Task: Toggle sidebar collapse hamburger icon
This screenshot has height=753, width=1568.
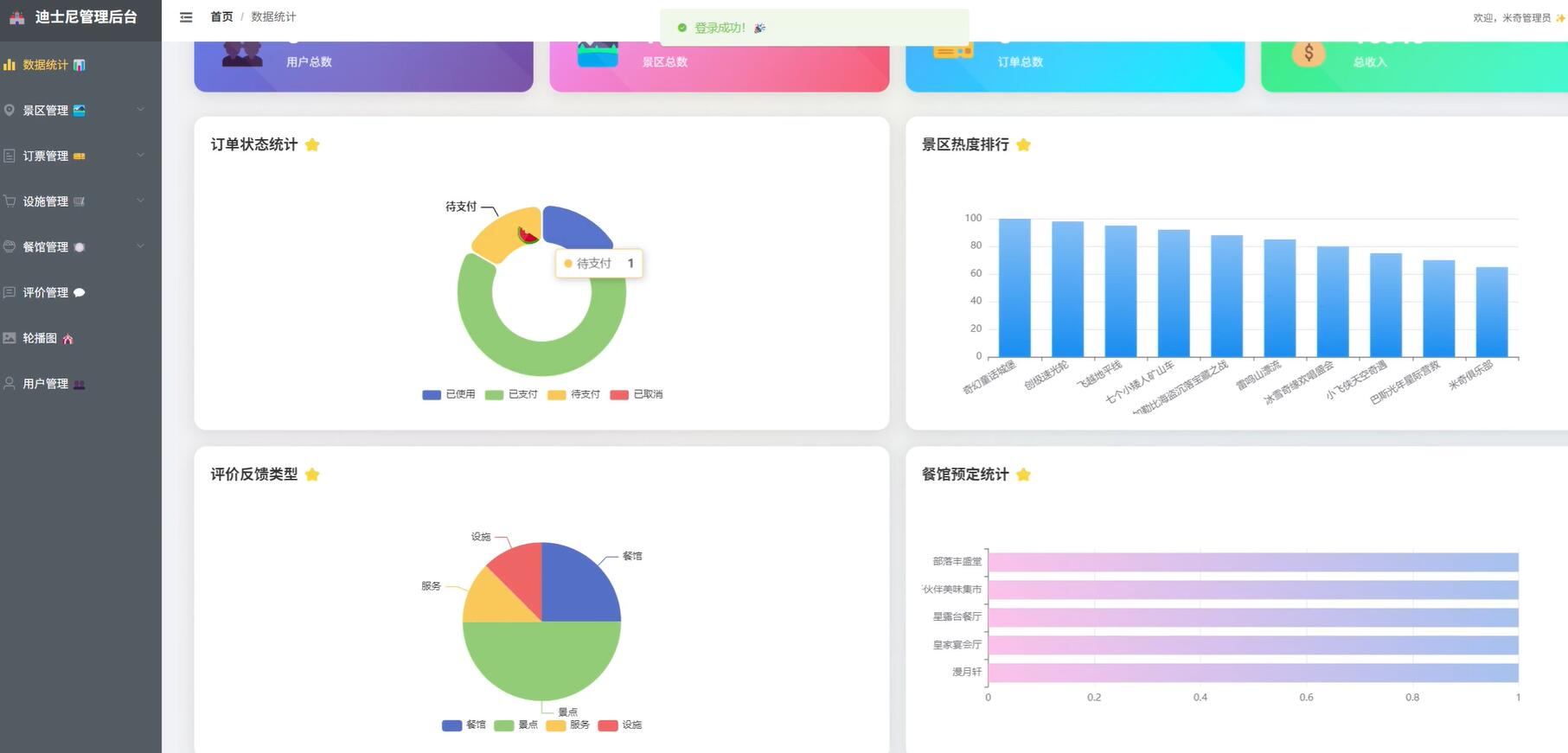Action: point(186,17)
